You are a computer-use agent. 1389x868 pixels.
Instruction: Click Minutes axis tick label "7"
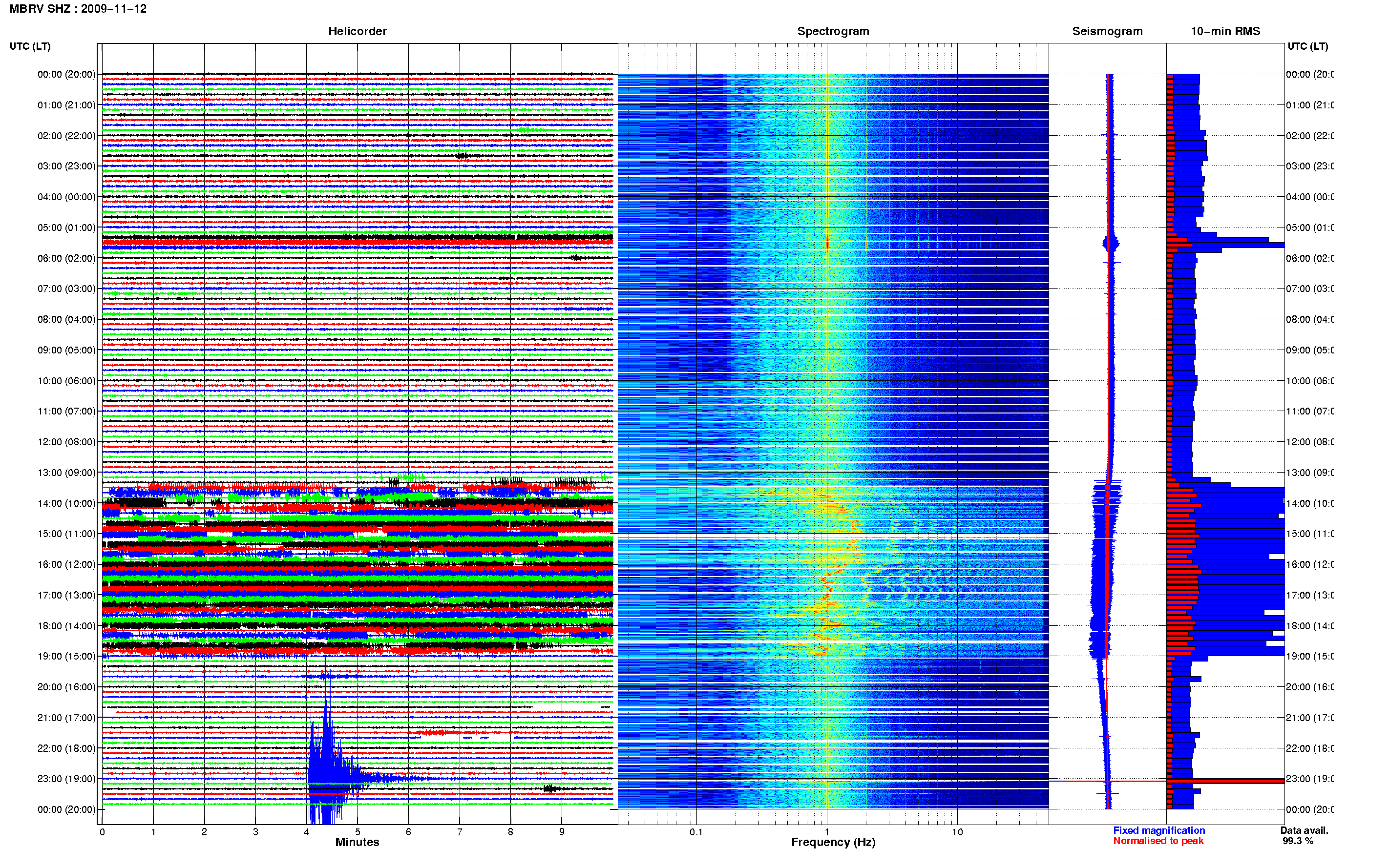[460, 832]
